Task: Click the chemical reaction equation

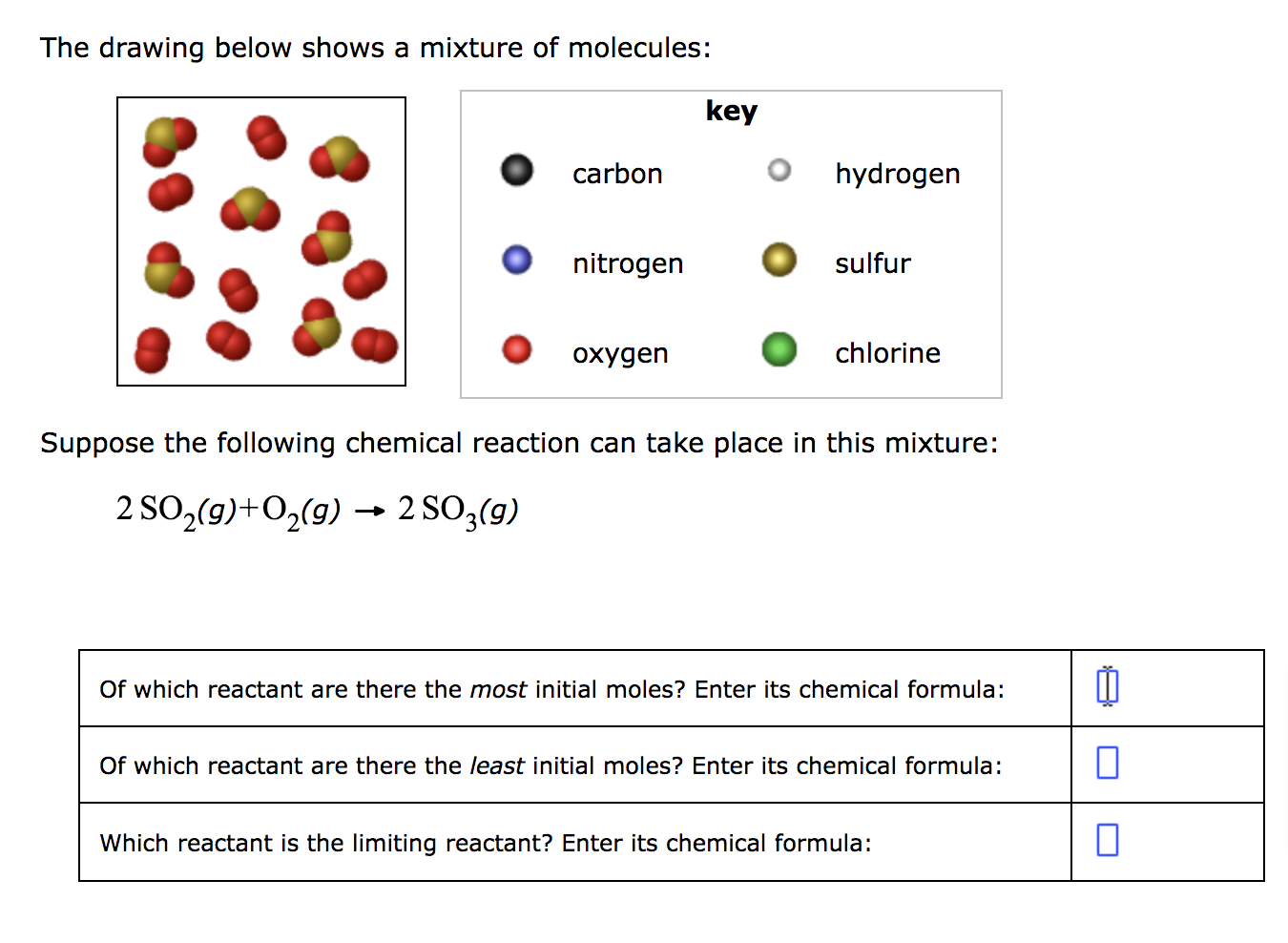Action: pos(315,507)
